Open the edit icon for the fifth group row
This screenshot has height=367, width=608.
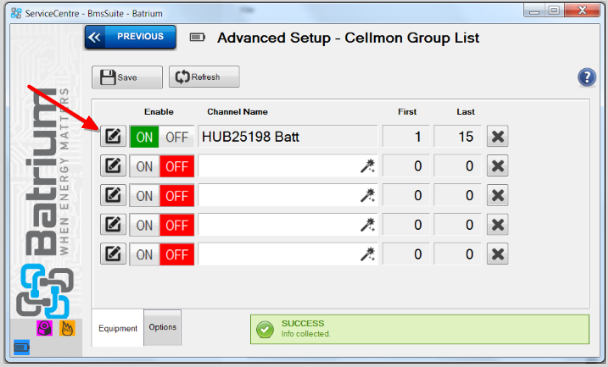pos(113,254)
